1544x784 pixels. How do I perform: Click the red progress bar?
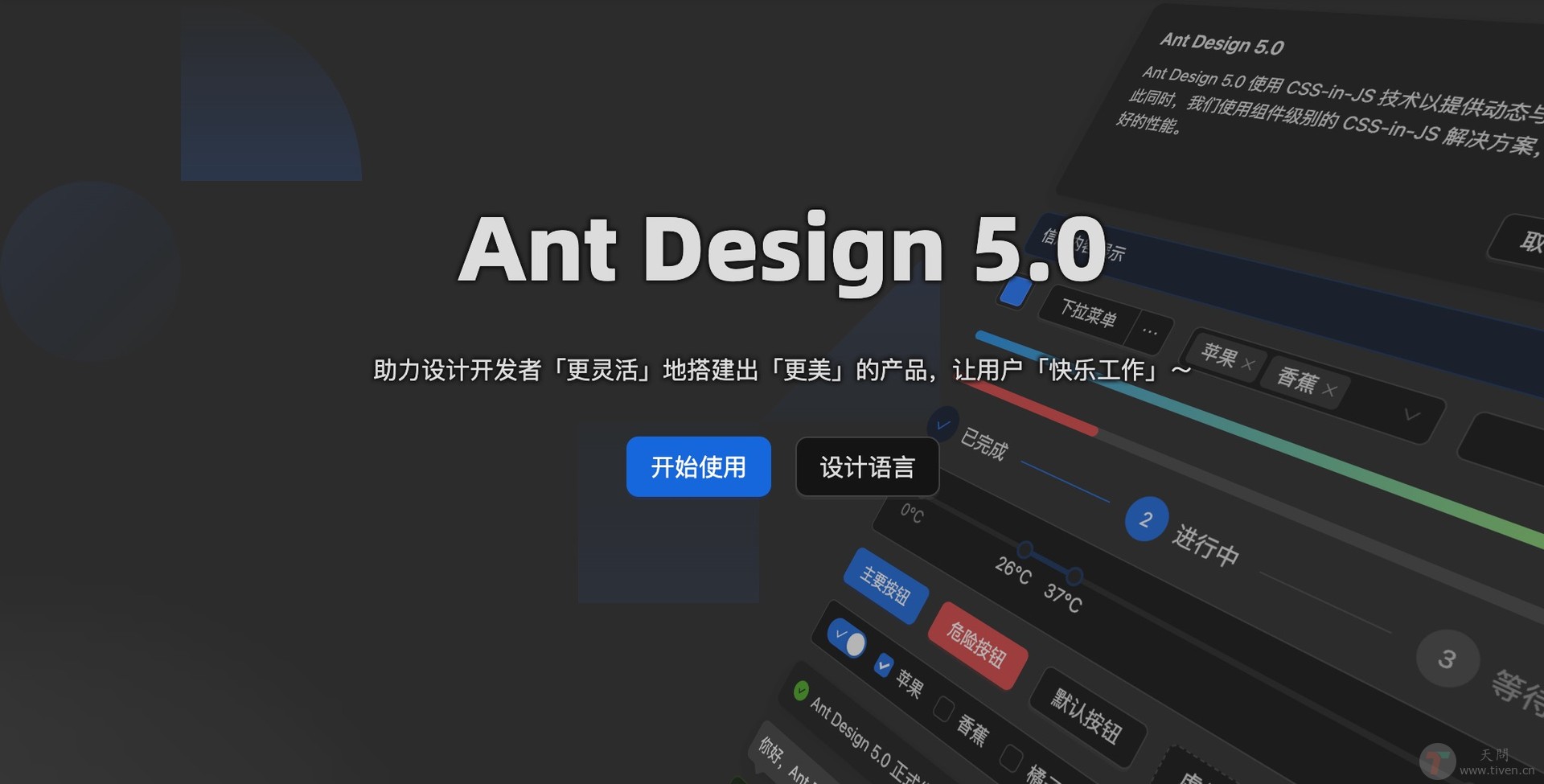[1029, 408]
